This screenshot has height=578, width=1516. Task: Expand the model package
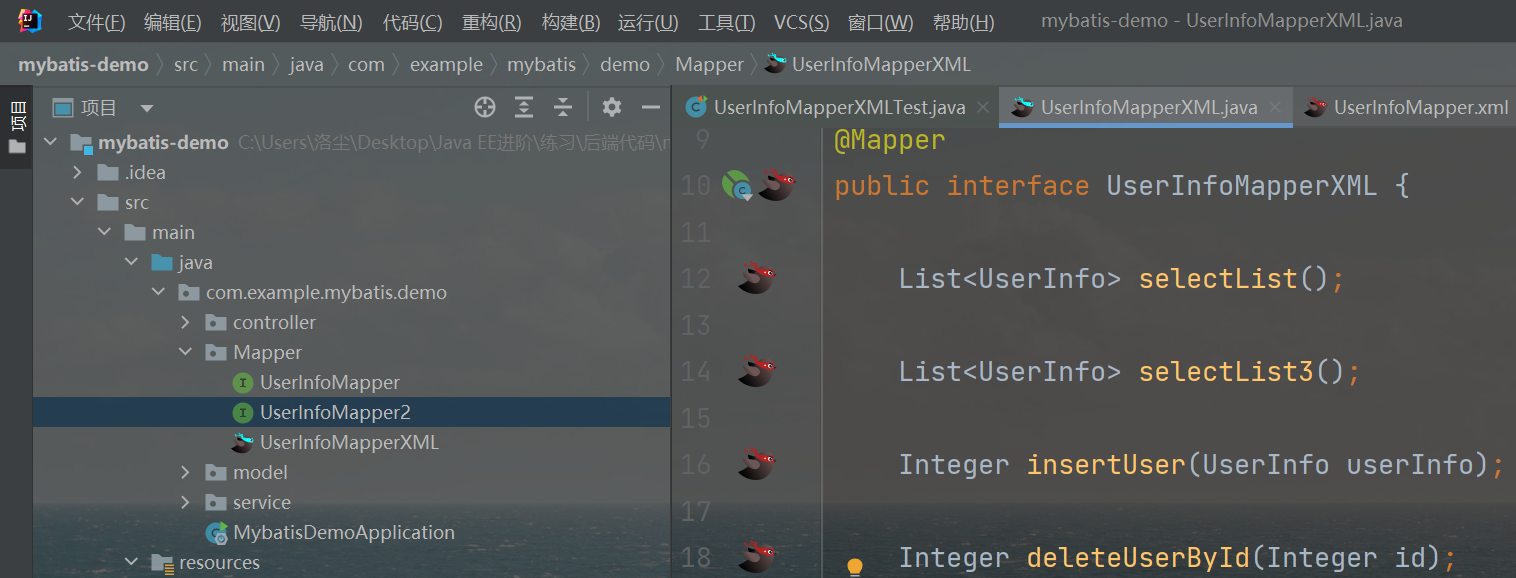coord(185,473)
